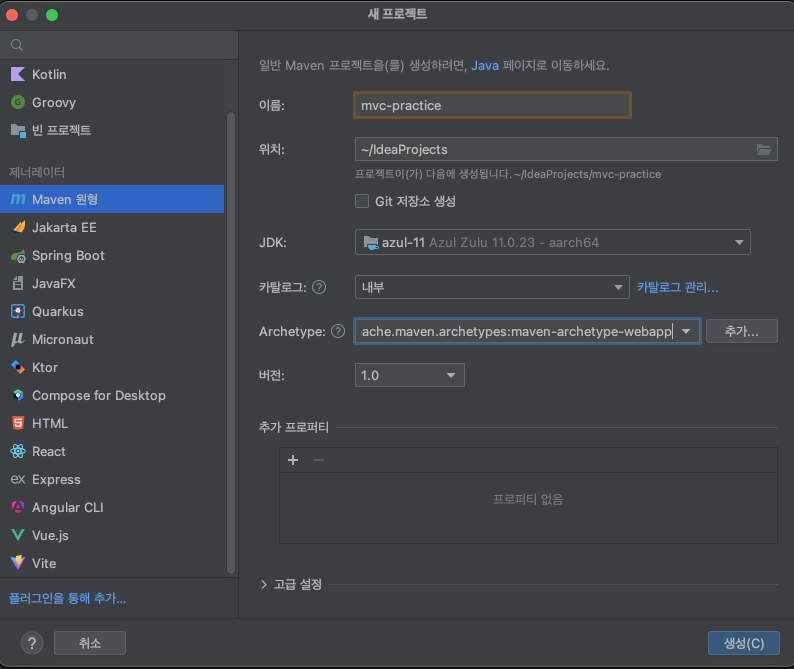
Task: Select Vue.js generator
Action: tap(112, 535)
